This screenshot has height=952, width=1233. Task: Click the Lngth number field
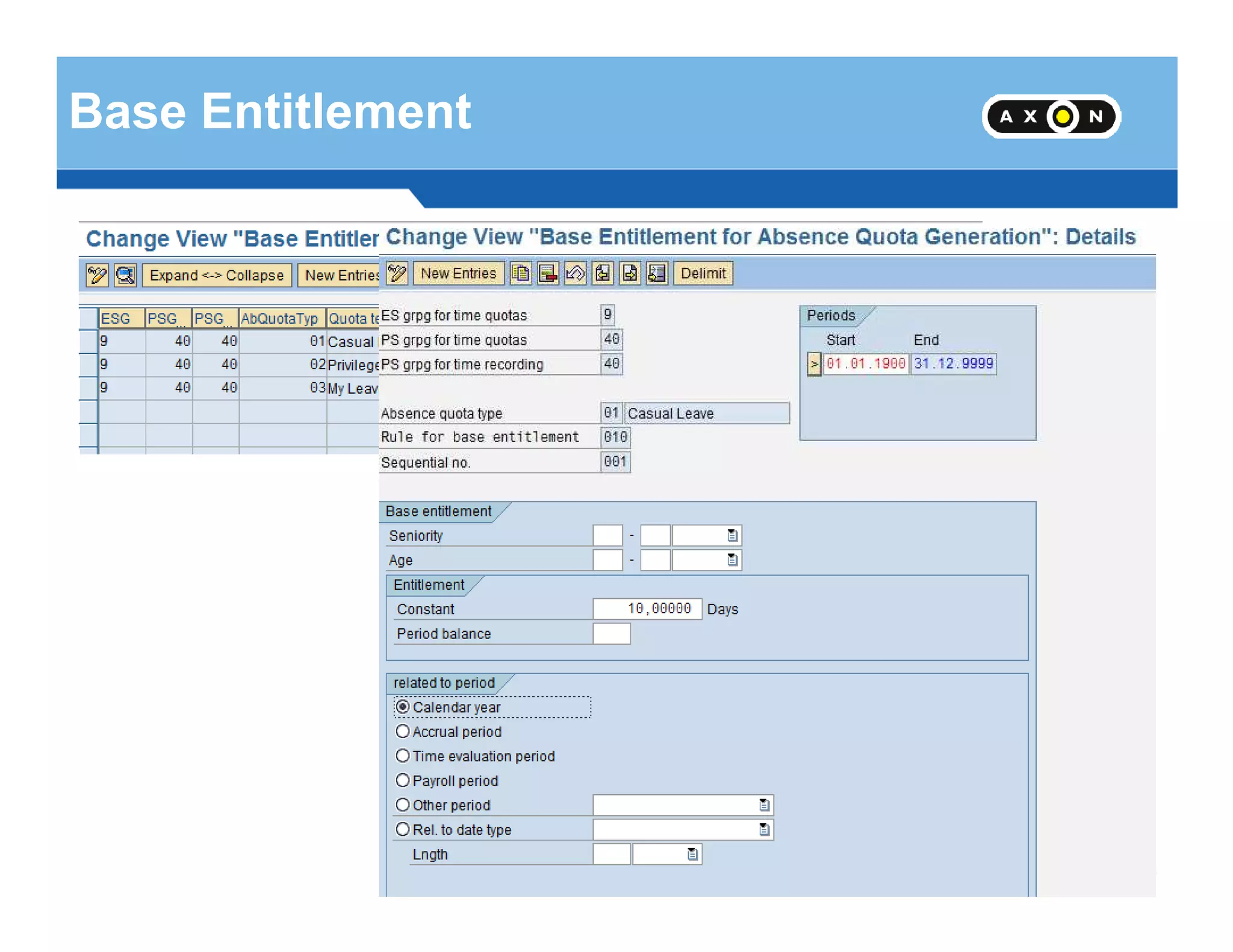pos(612,854)
